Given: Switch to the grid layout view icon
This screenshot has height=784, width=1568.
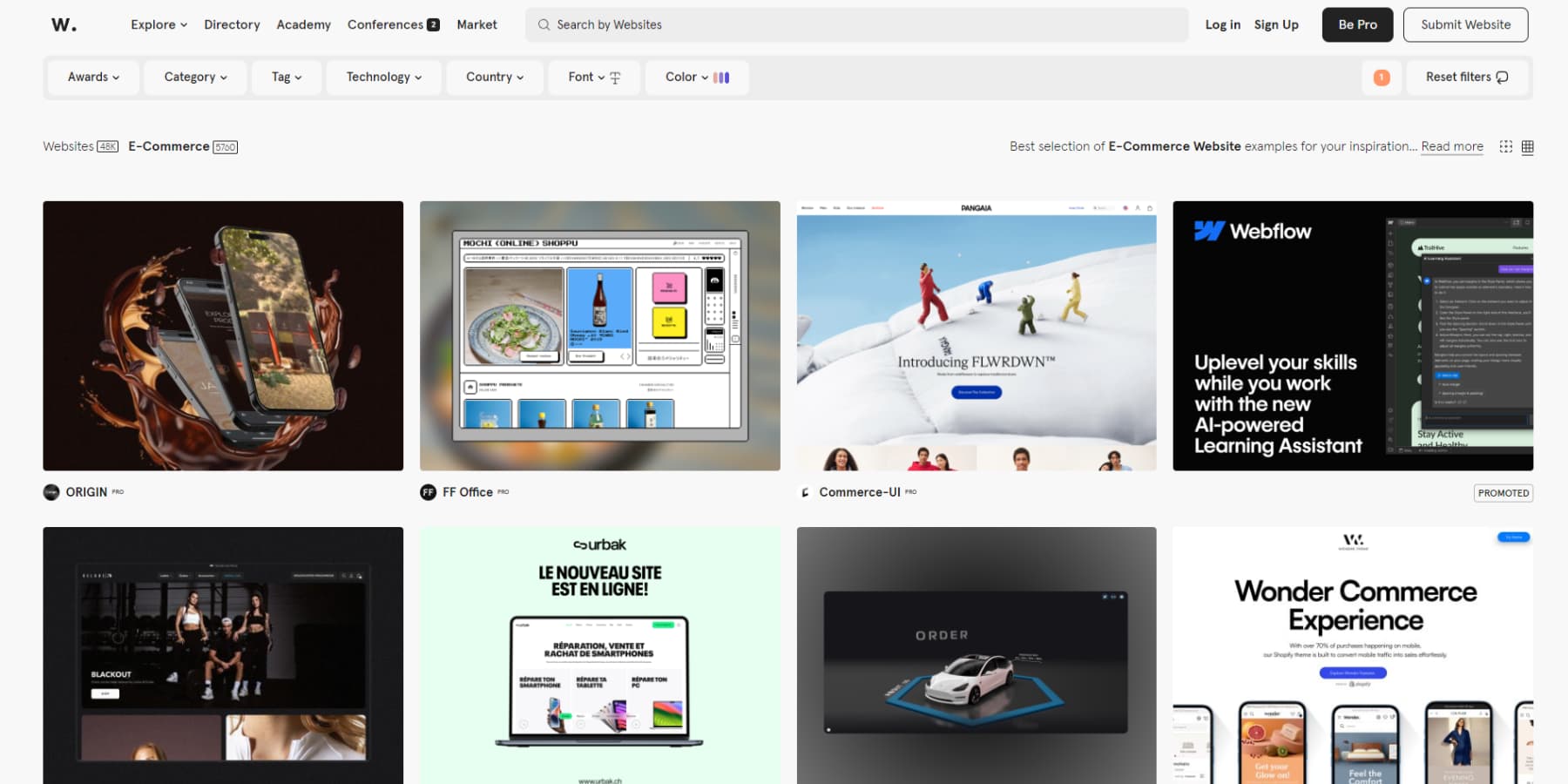Looking at the screenshot, I should (x=1527, y=146).
